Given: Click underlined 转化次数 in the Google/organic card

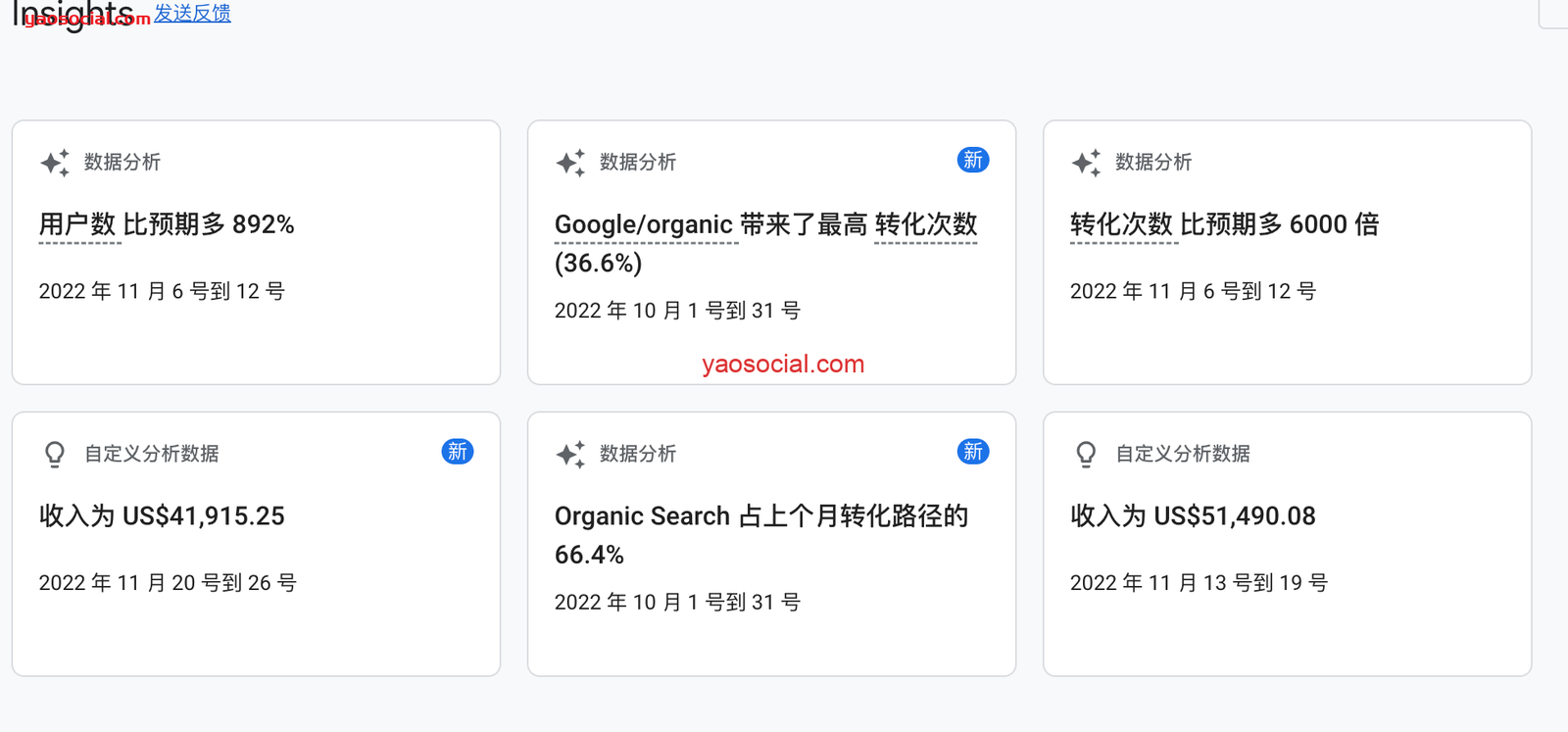Looking at the screenshot, I should click(x=925, y=224).
